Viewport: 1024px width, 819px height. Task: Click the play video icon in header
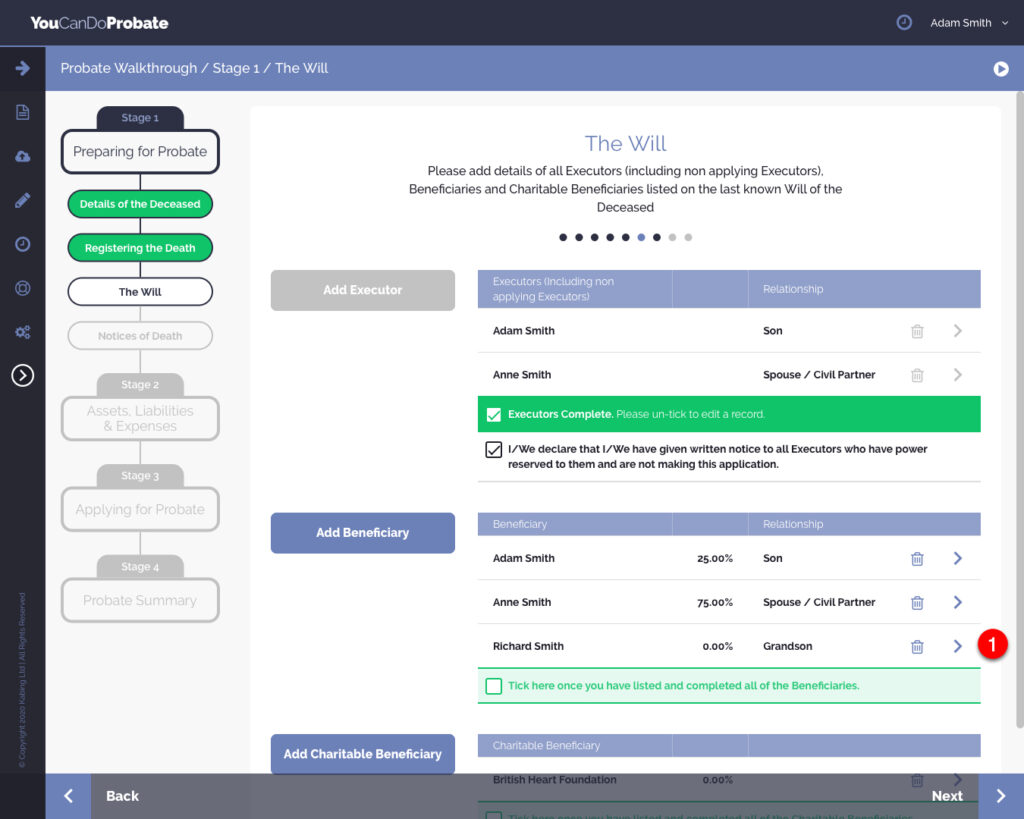click(x=1001, y=68)
